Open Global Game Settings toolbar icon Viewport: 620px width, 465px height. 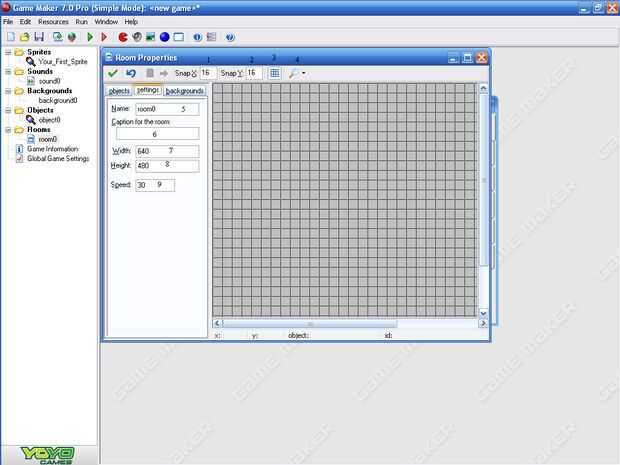(x=212, y=37)
